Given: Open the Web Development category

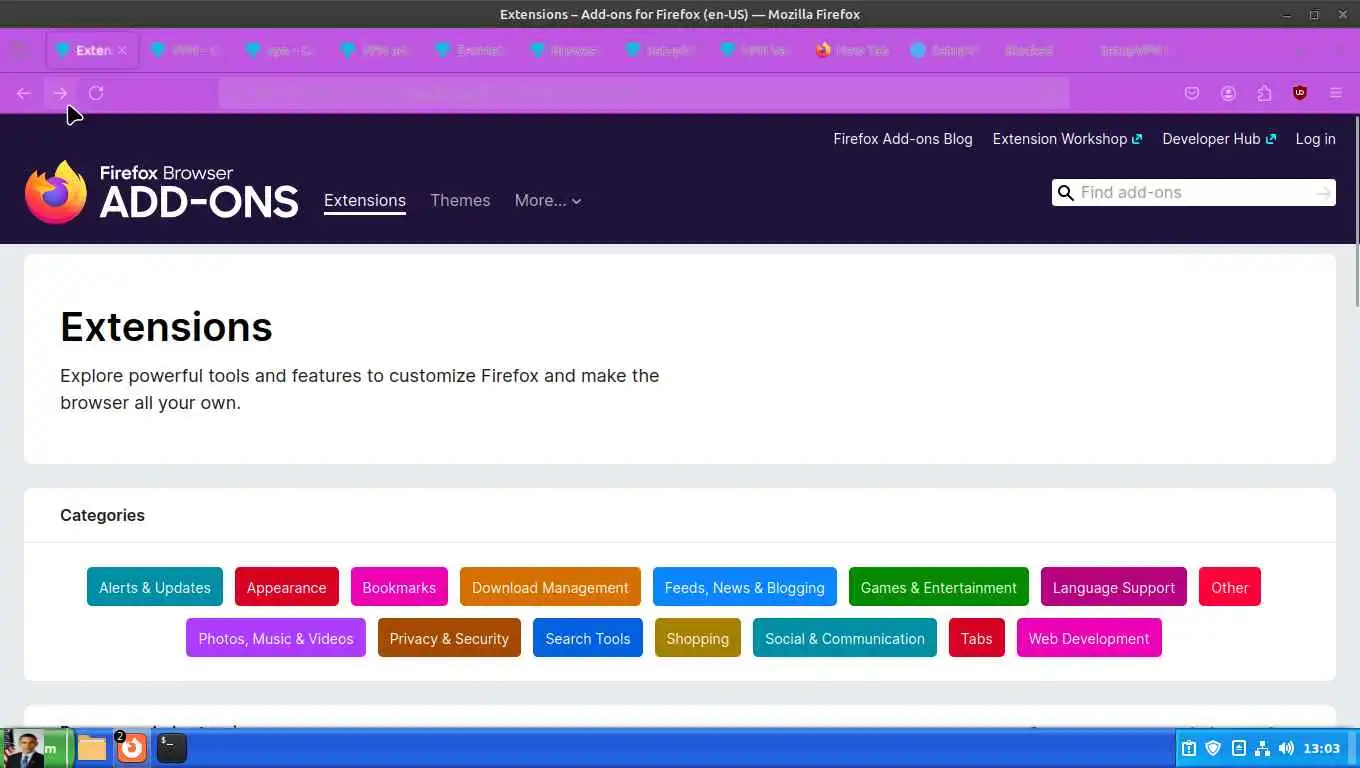Looking at the screenshot, I should pos(1089,638).
